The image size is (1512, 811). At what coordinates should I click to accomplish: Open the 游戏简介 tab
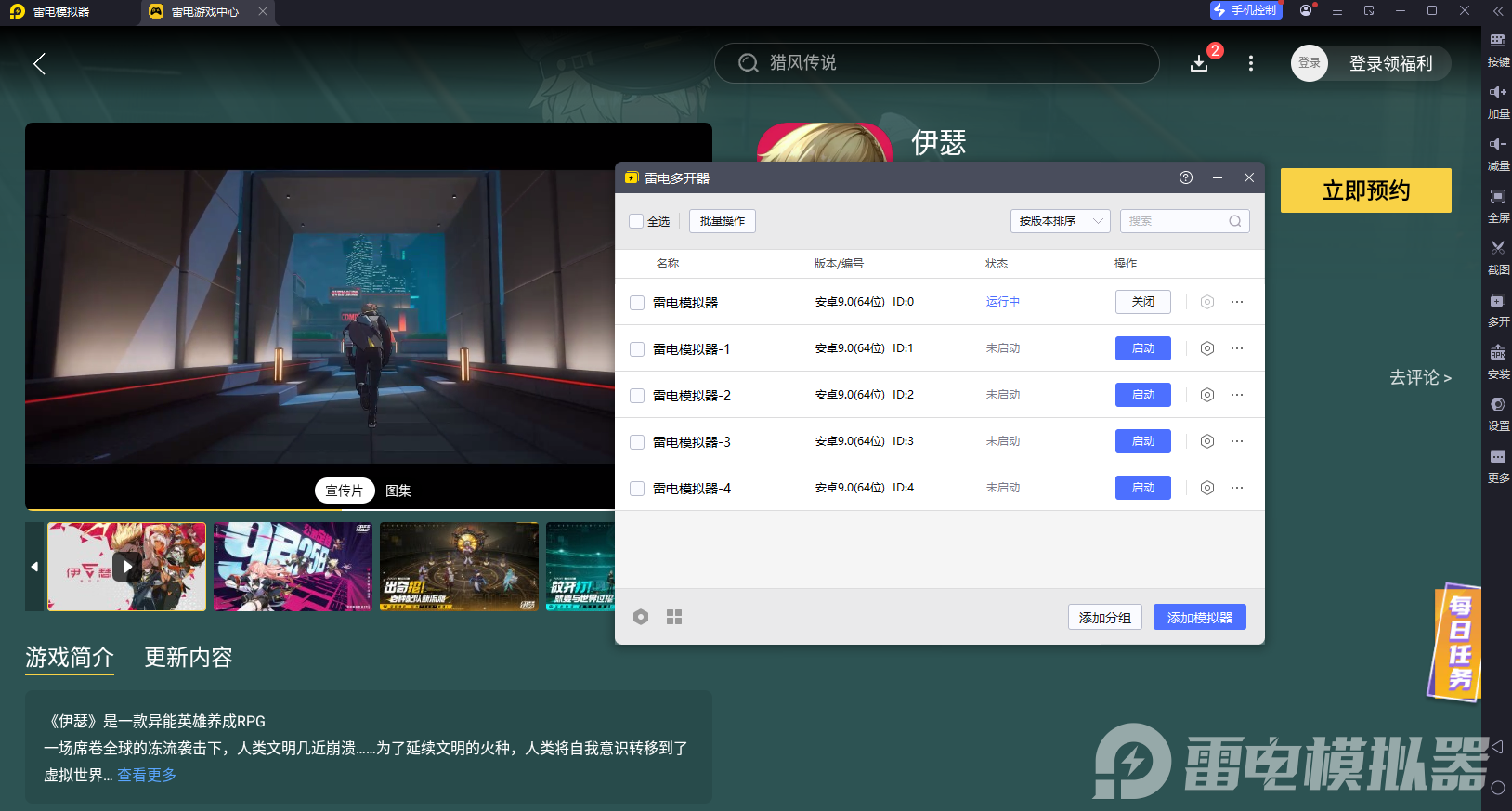pyautogui.click(x=70, y=658)
